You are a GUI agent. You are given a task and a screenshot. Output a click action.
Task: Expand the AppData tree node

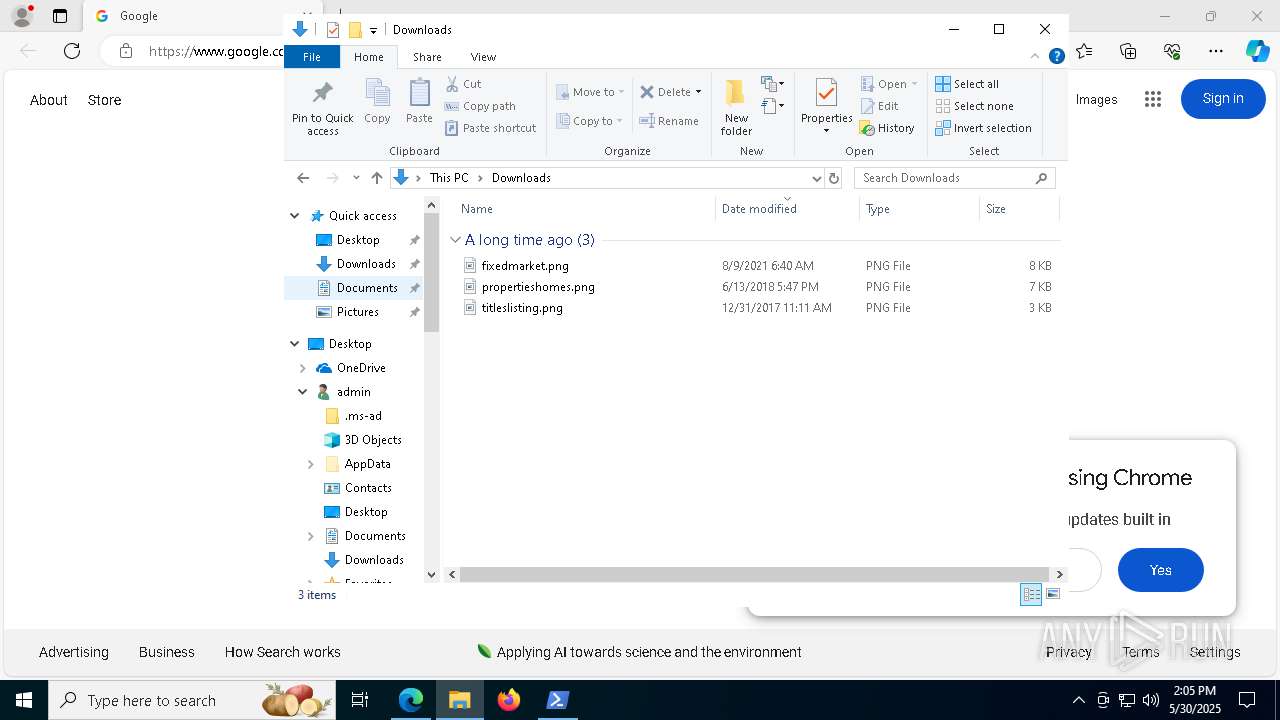[x=311, y=464]
